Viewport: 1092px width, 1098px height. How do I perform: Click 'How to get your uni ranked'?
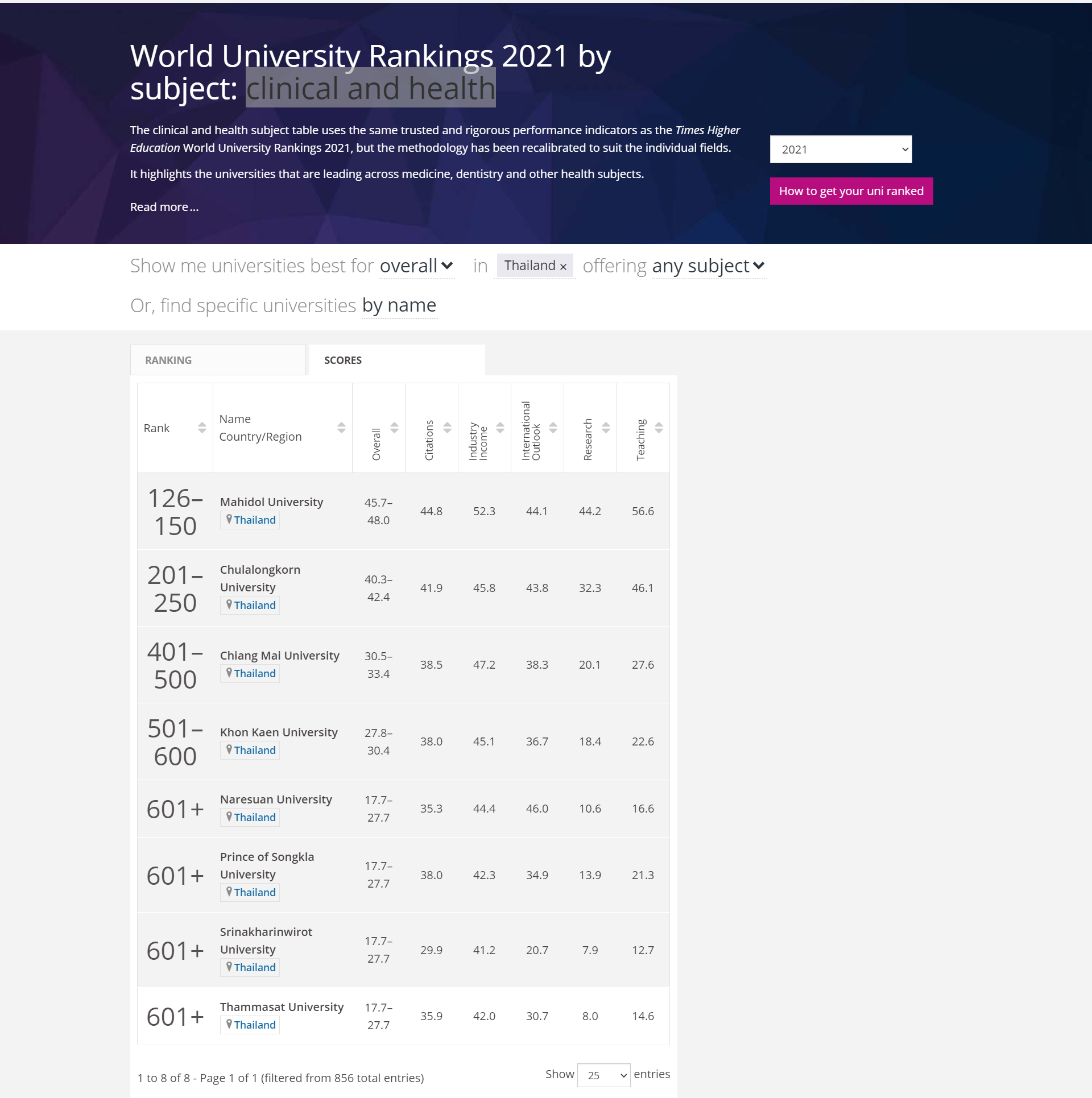pos(851,191)
